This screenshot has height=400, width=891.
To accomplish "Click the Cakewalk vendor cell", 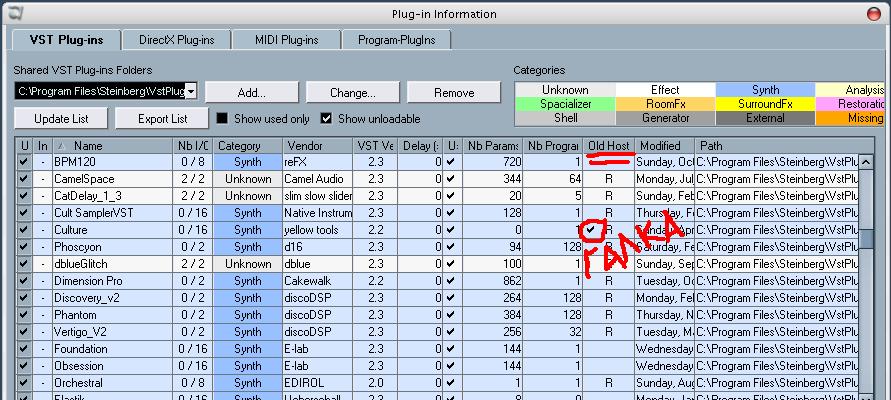I will [318, 281].
